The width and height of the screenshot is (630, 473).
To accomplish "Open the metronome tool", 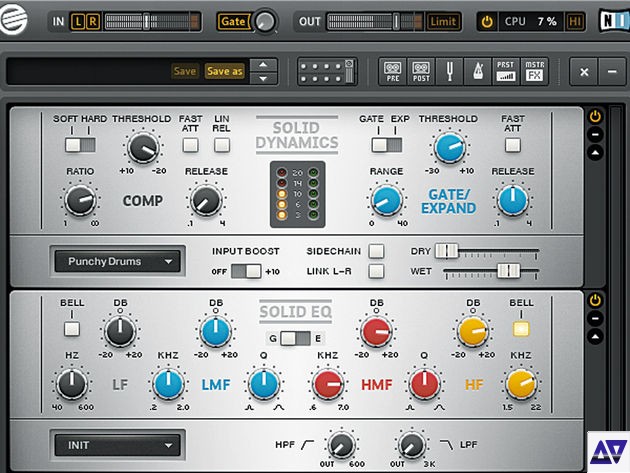I will click(x=478, y=72).
